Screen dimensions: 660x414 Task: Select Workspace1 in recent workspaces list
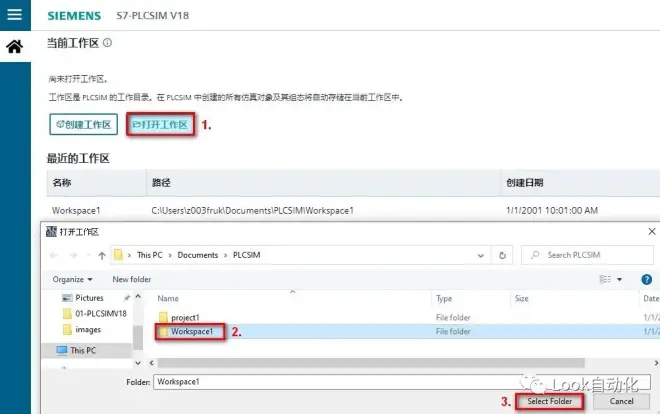tap(76, 210)
